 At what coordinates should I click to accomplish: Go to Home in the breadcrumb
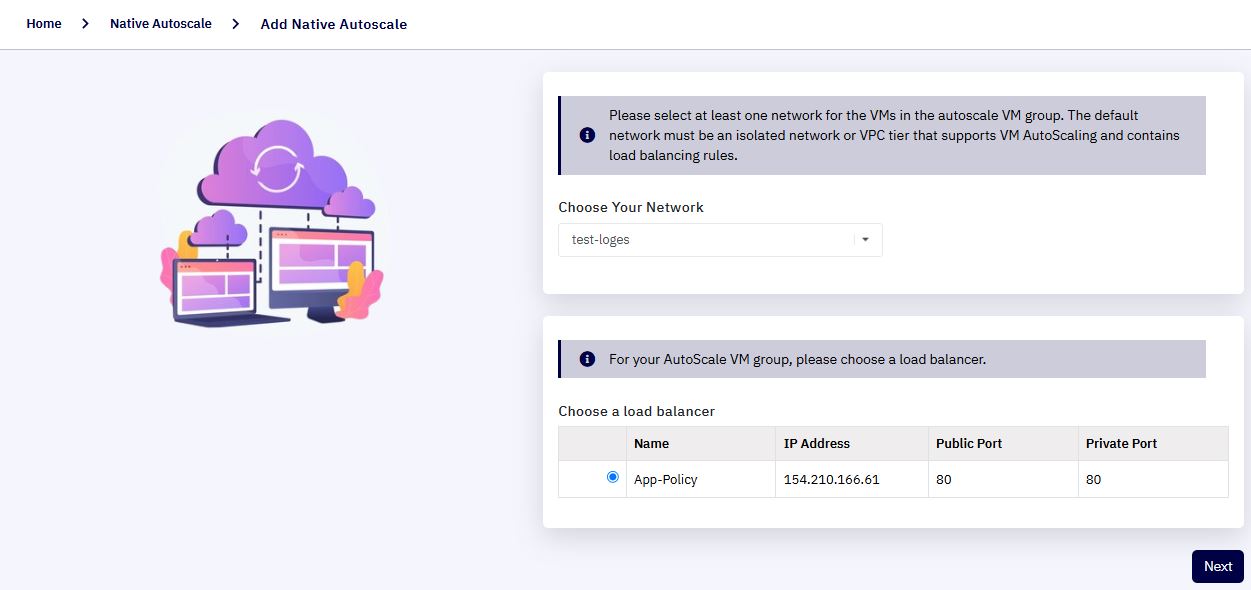(44, 23)
